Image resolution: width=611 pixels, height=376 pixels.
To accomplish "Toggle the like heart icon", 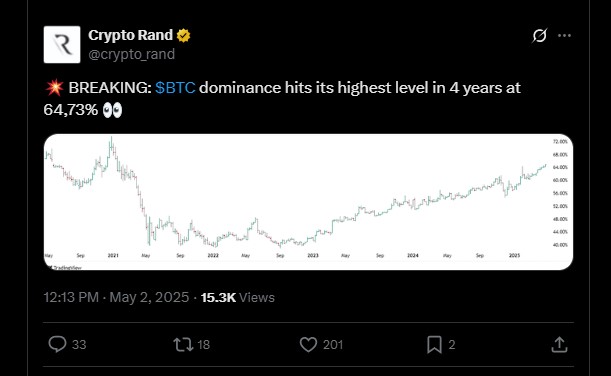I will (308, 344).
